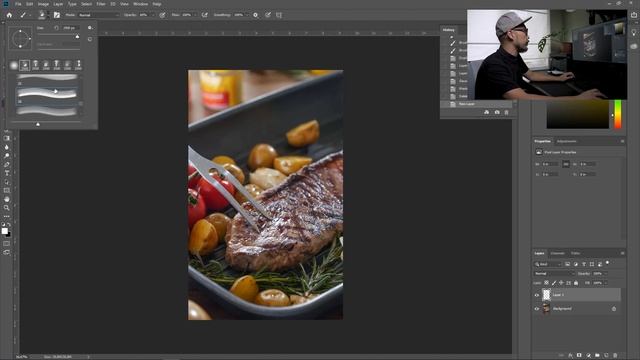640x360 pixels.
Task: Open the Layers panel menu icon
Action: (x=622, y=253)
